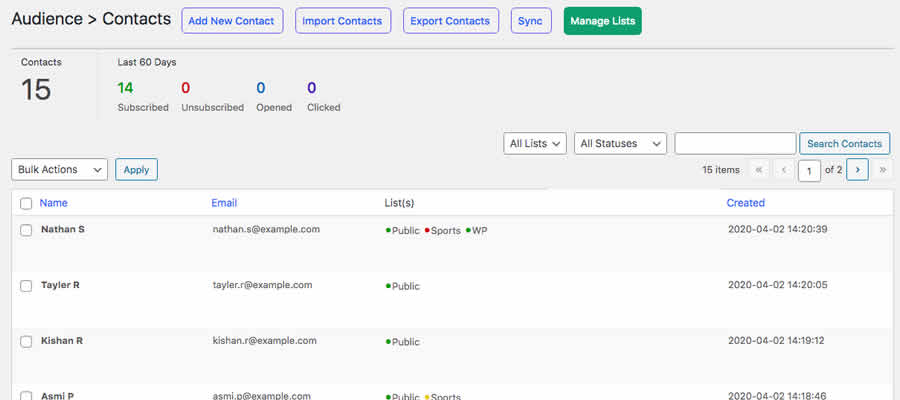900x400 pixels.
Task: Check the box for Nathan S
Action: click(x=26, y=230)
